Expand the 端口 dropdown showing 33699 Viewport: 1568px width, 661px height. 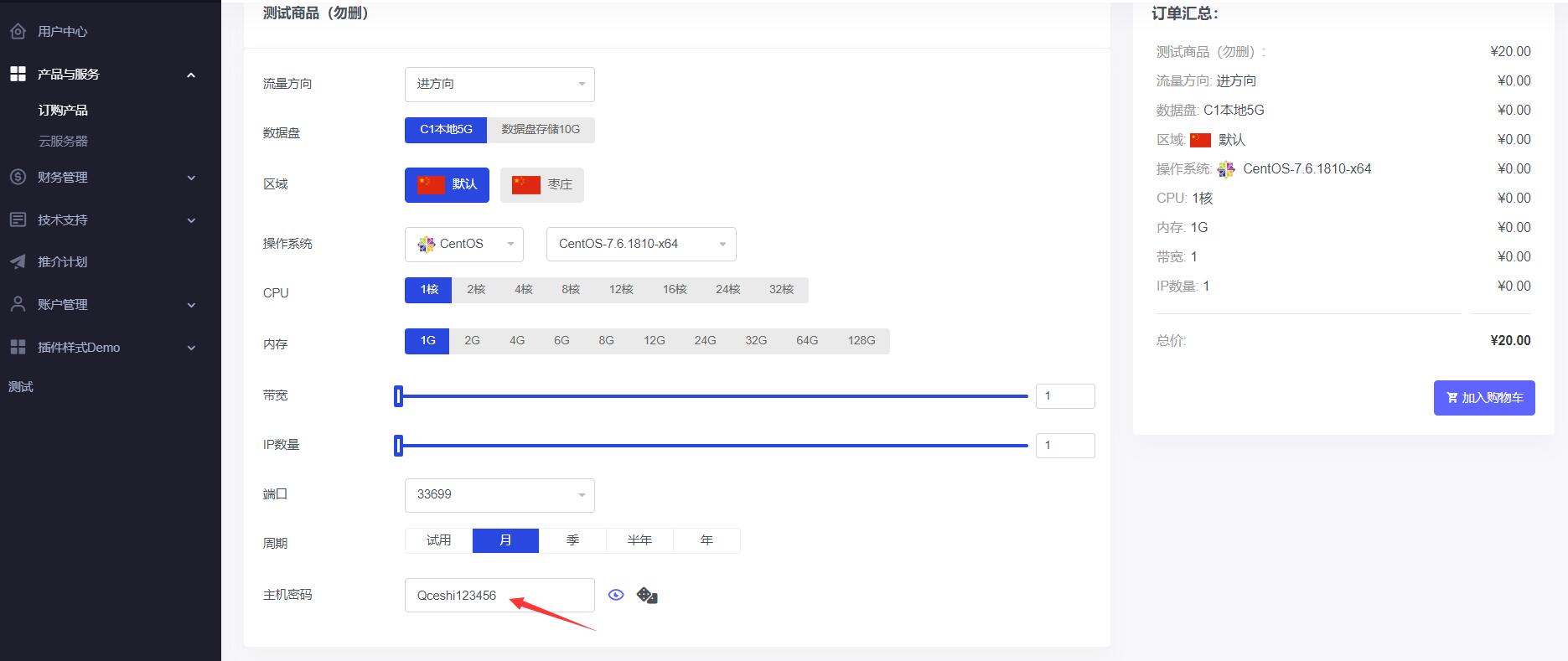tap(499, 495)
